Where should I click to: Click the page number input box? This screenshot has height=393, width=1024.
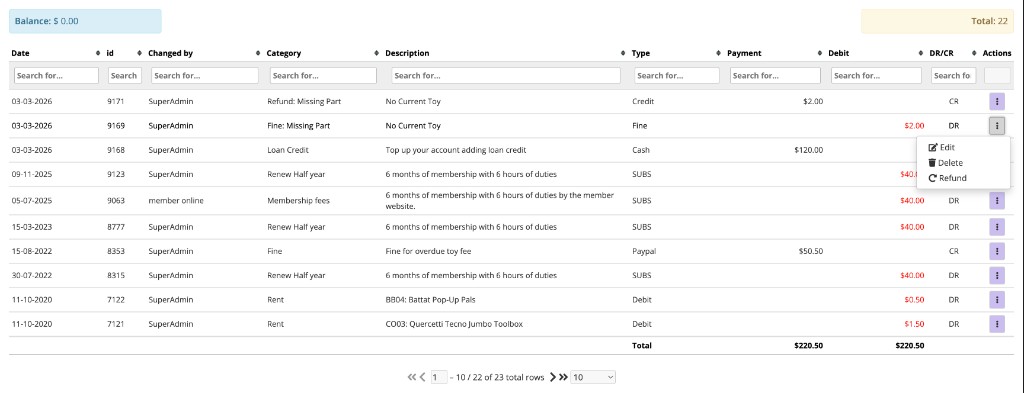(x=439, y=377)
